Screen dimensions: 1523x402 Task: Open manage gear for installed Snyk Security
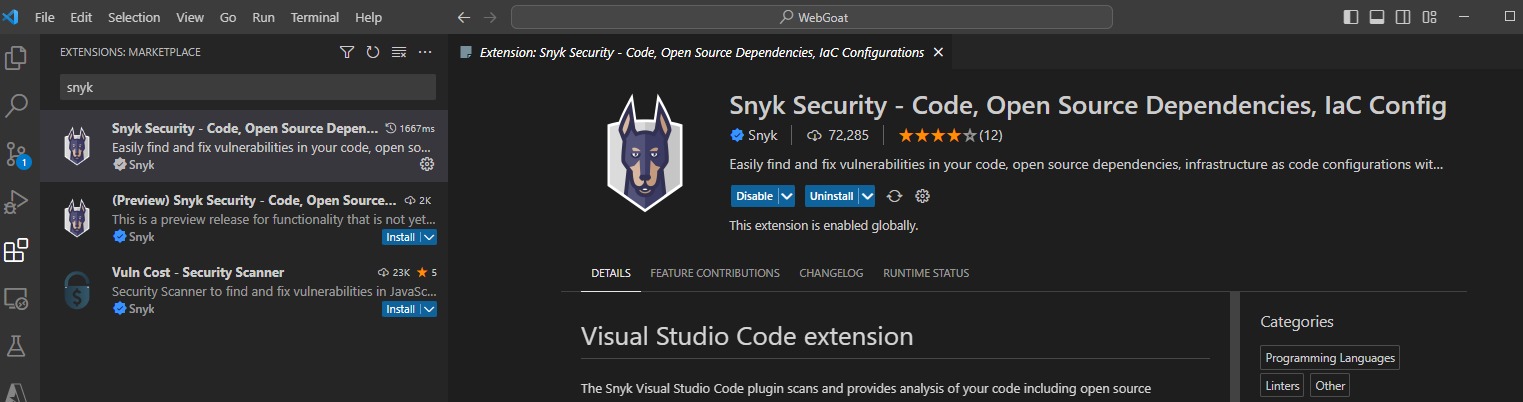coord(427,164)
